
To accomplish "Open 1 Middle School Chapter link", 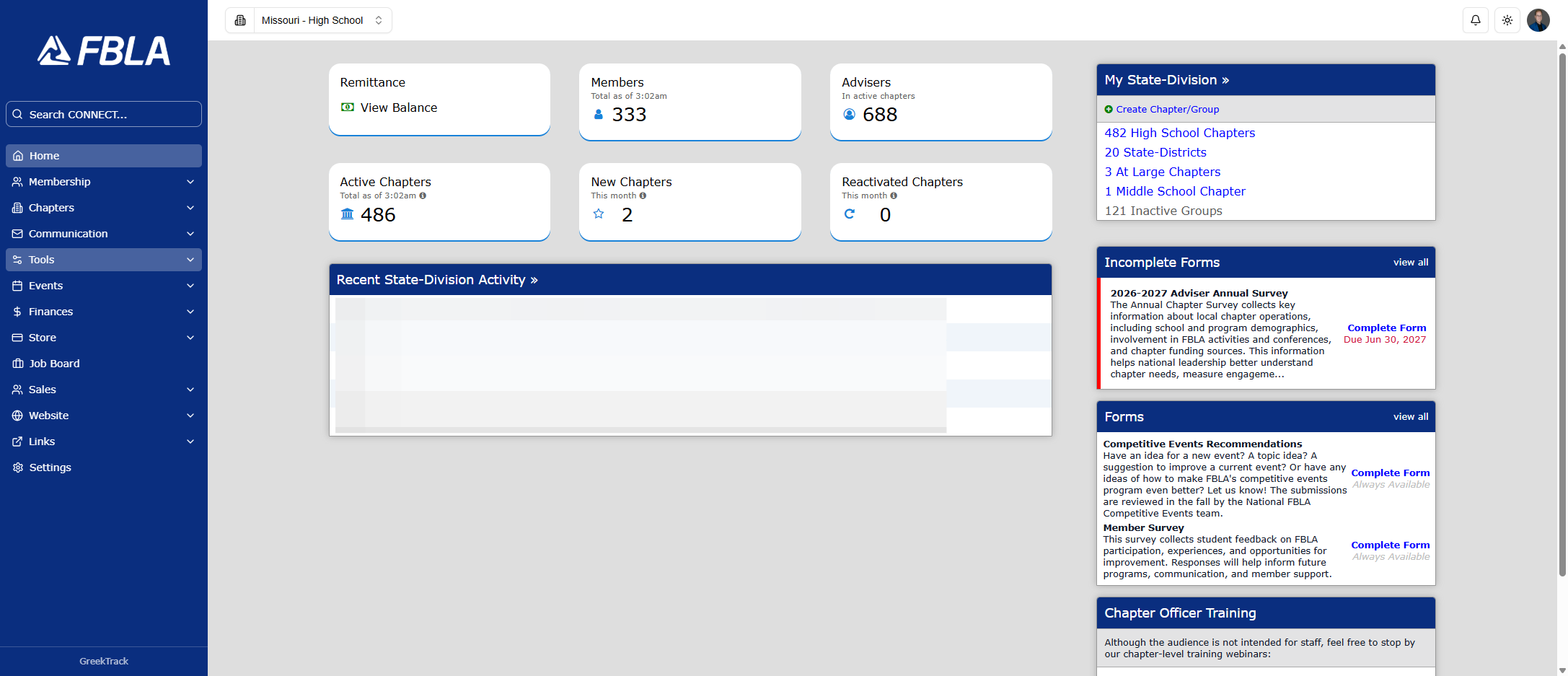I will [x=1175, y=191].
